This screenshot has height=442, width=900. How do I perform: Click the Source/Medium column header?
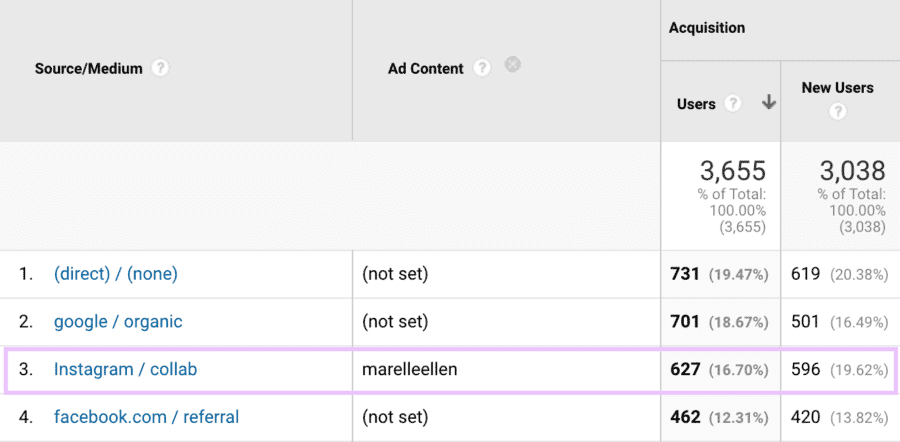click(x=89, y=69)
